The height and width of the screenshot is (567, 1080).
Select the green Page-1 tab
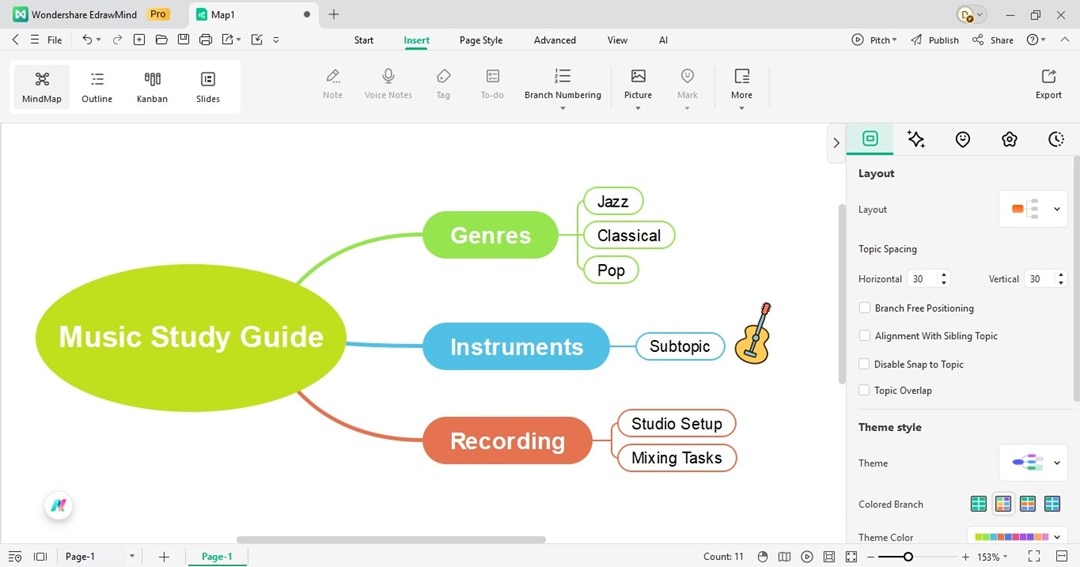(x=217, y=557)
